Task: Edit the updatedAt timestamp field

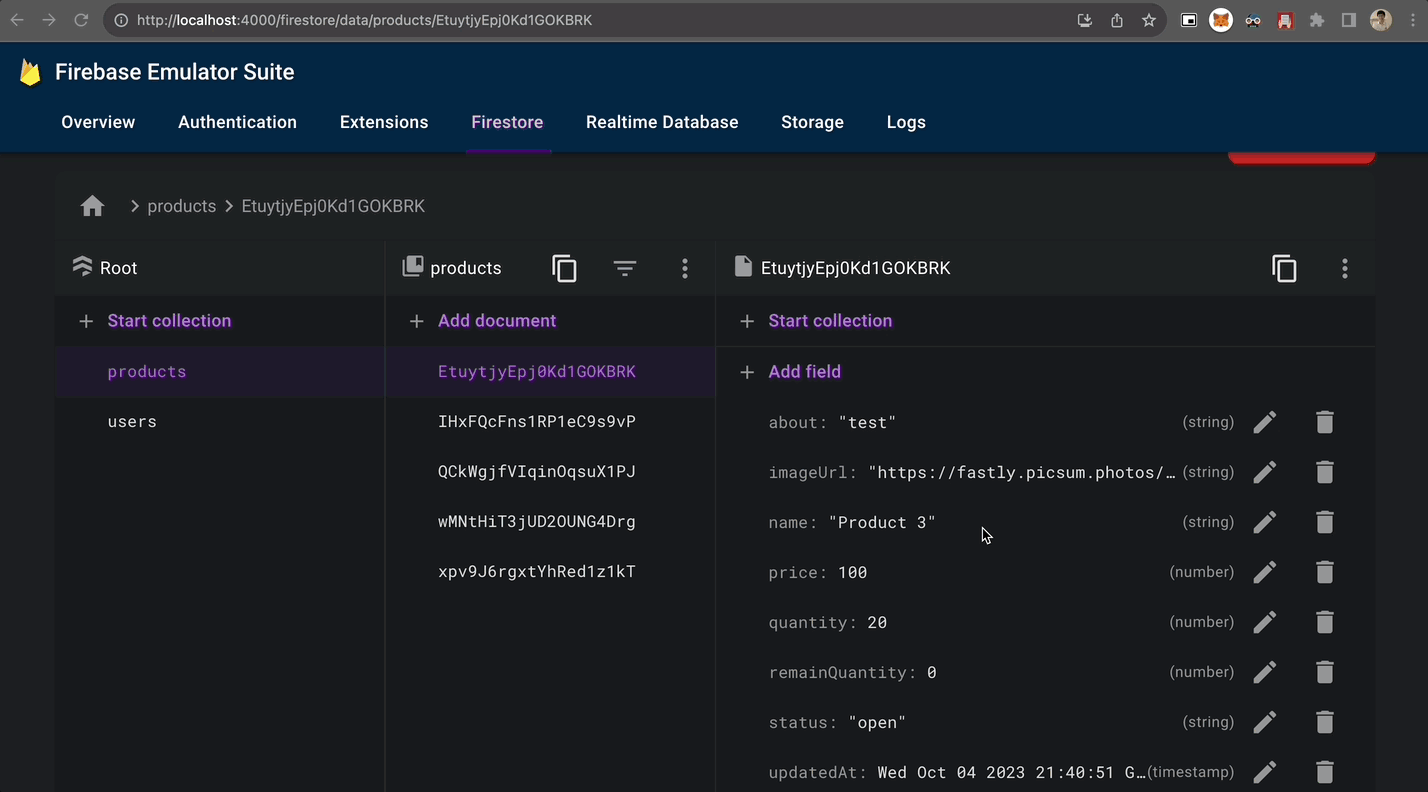Action: coord(1265,772)
